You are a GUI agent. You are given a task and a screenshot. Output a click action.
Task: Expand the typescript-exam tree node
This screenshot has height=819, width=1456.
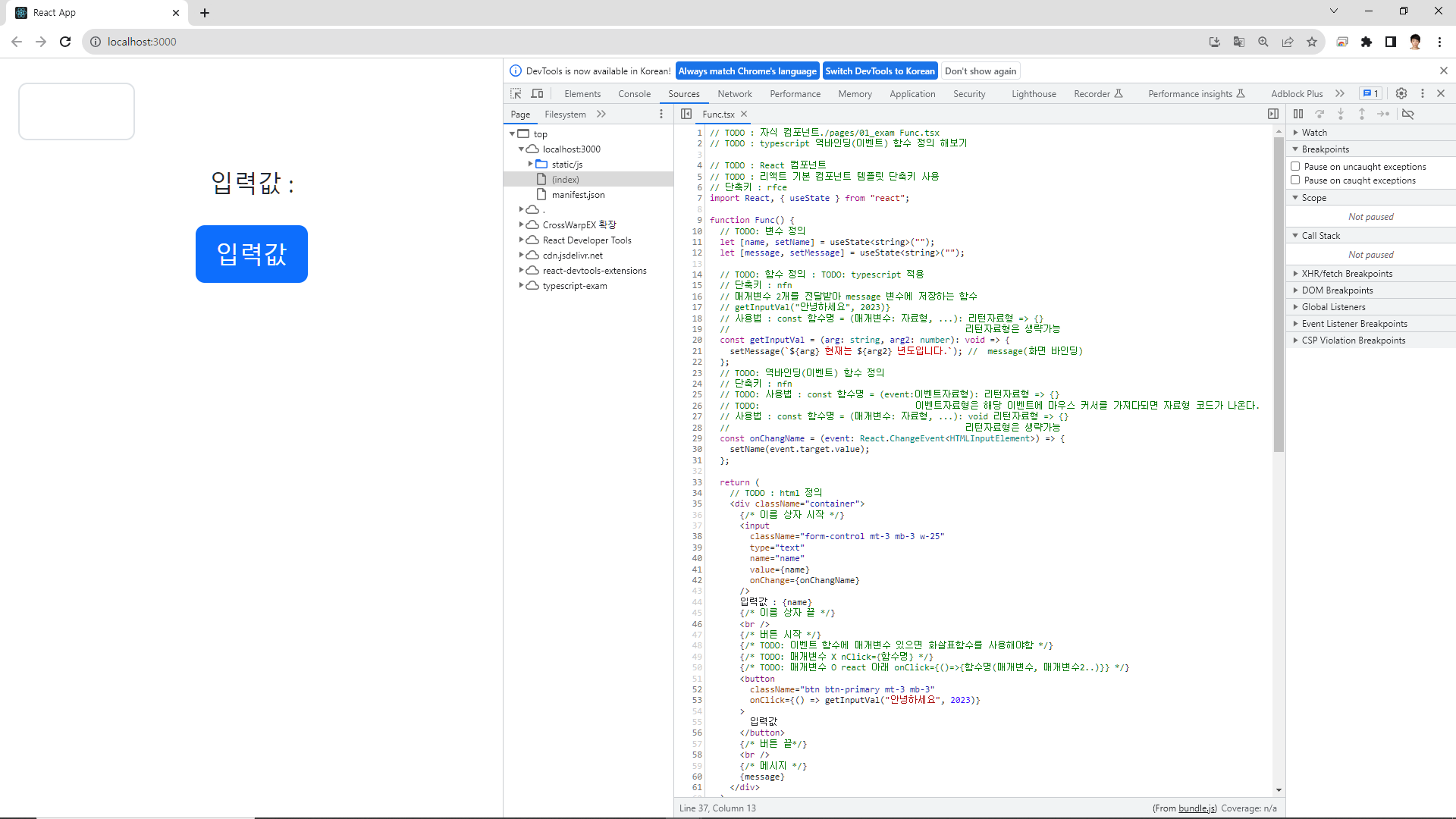click(521, 286)
